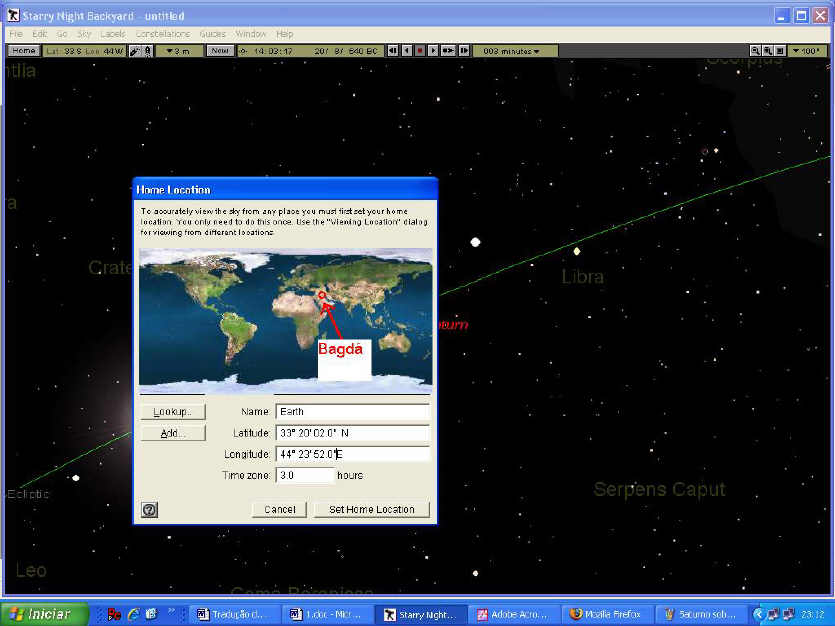Click the Libra constellation label
This screenshot has height=626, width=835.
pyautogui.click(x=583, y=277)
